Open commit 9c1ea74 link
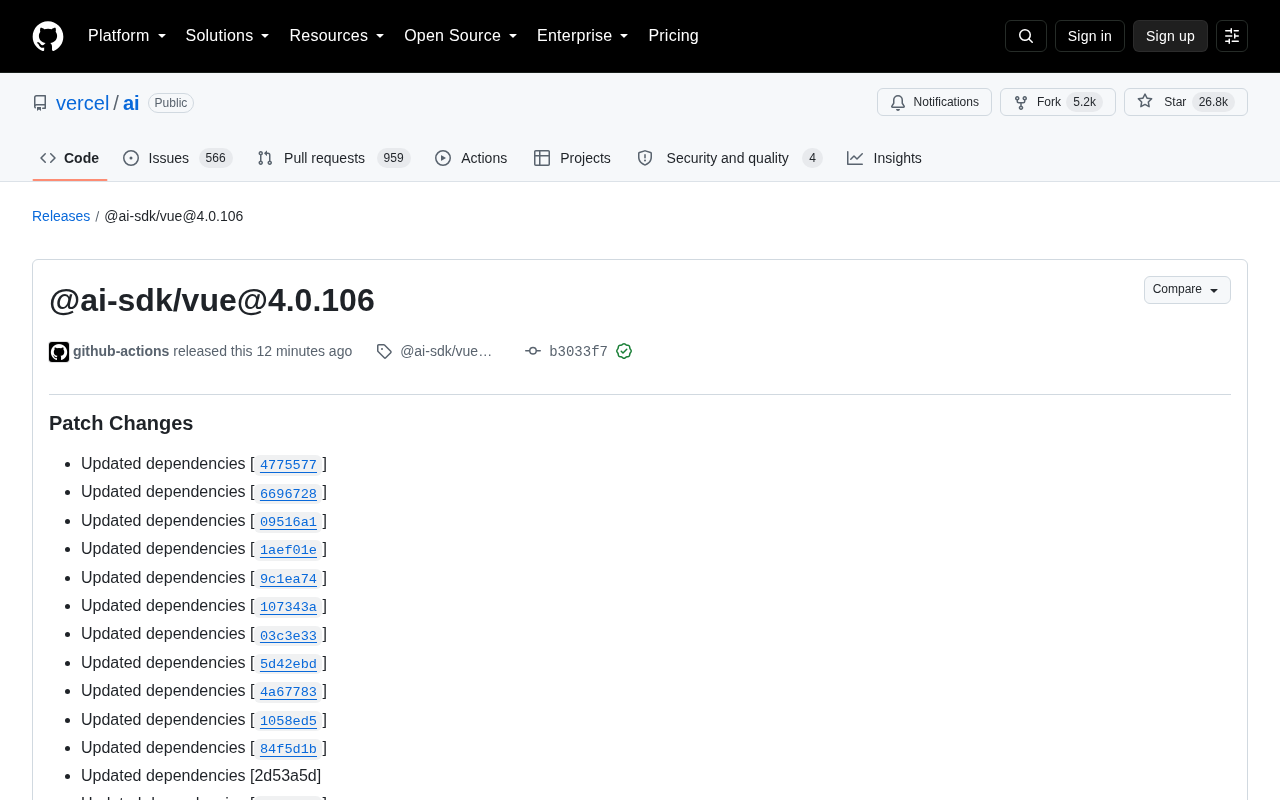 pyautogui.click(x=288, y=579)
